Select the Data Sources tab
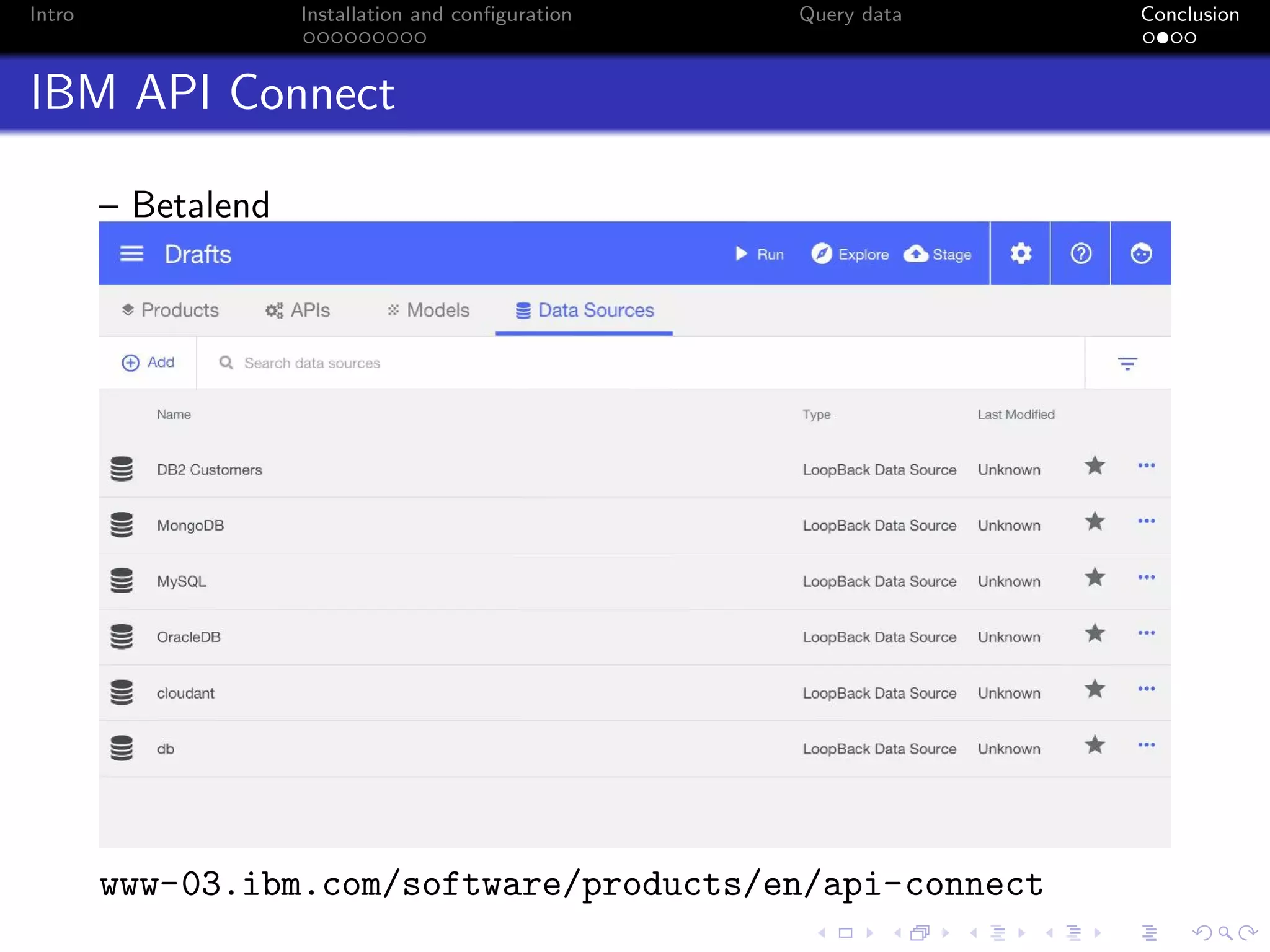The image size is (1270, 952). pyautogui.click(x=584, y=310)
